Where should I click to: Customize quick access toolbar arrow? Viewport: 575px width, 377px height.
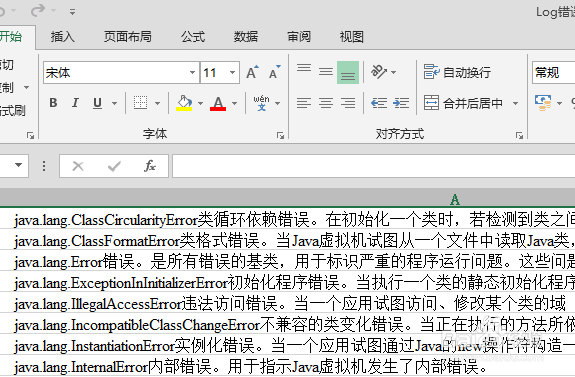(x=72, y=12)
